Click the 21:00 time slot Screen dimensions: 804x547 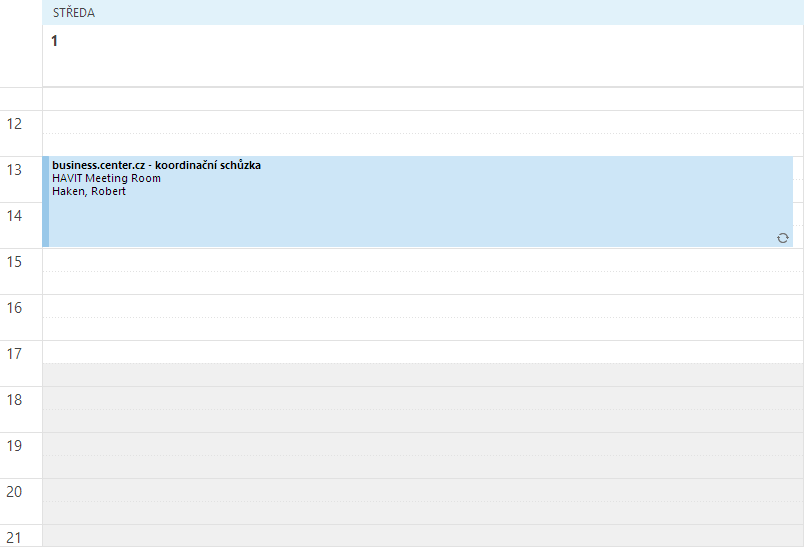tap(420, 535)
